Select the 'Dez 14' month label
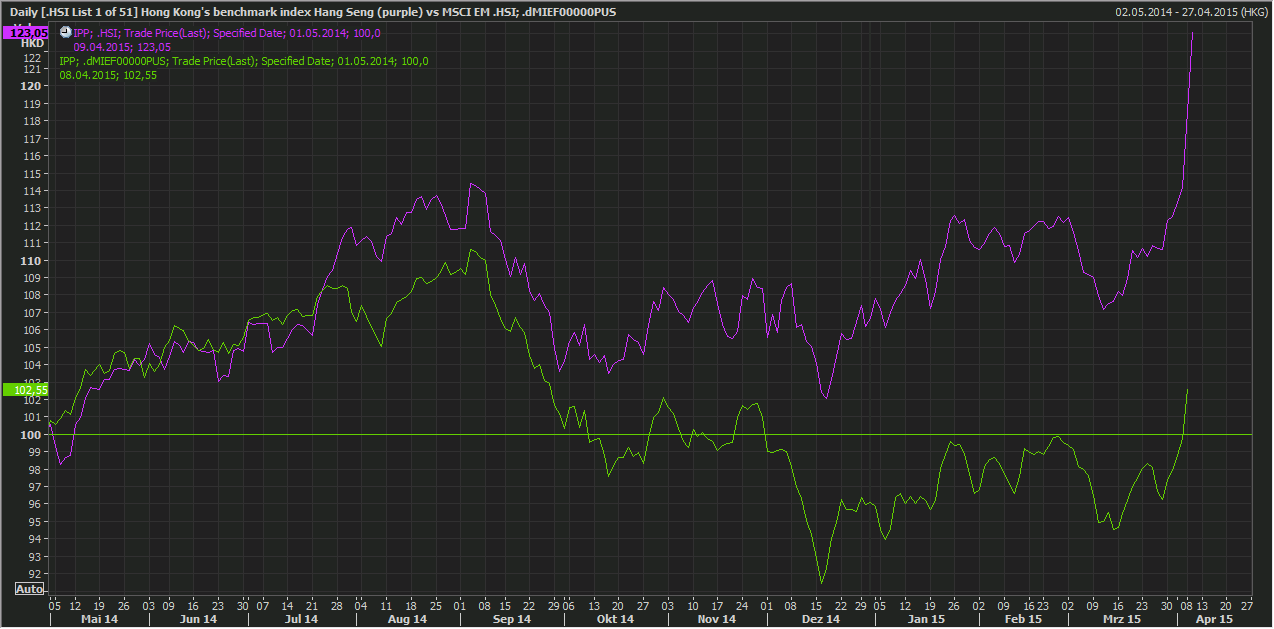This screenshot has width=1274, height=629. click(x=820, y=619)
